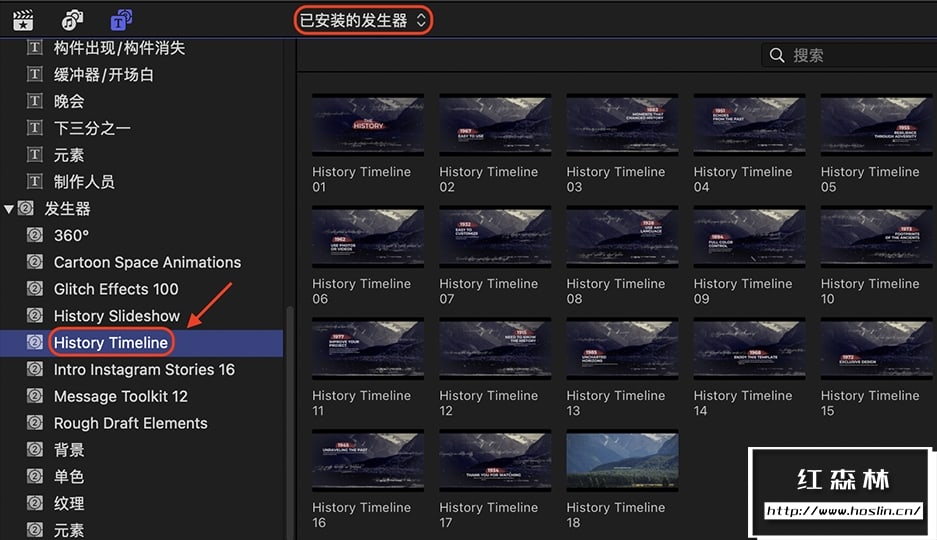Select History Timeline 03 thumbnail
The width and height of the screenshot is (937, 540).
coord(622,124)
